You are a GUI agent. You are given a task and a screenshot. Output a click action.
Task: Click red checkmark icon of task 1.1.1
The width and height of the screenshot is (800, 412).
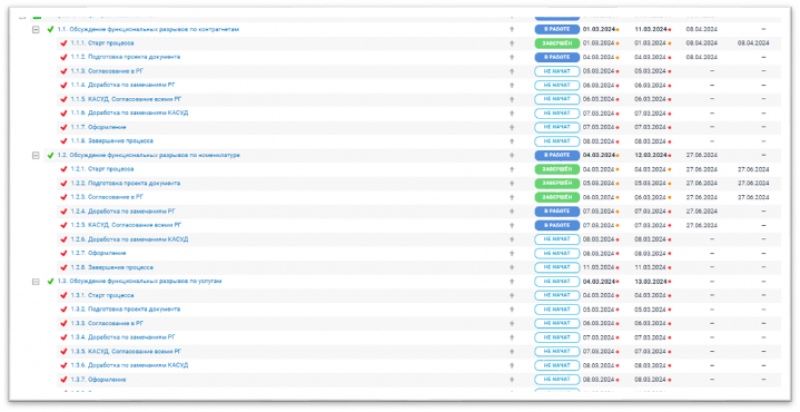point(64,43)
